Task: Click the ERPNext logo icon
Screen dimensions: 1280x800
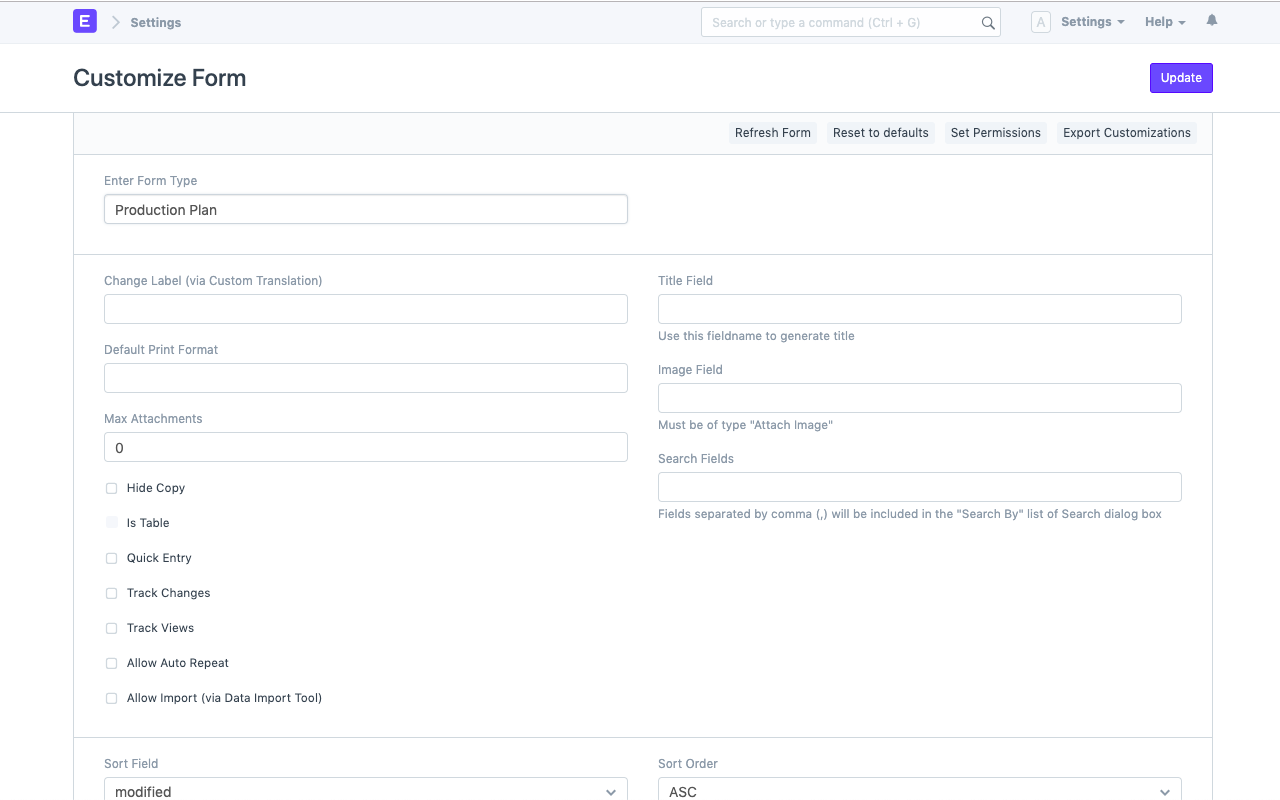Action: (84, 21)
